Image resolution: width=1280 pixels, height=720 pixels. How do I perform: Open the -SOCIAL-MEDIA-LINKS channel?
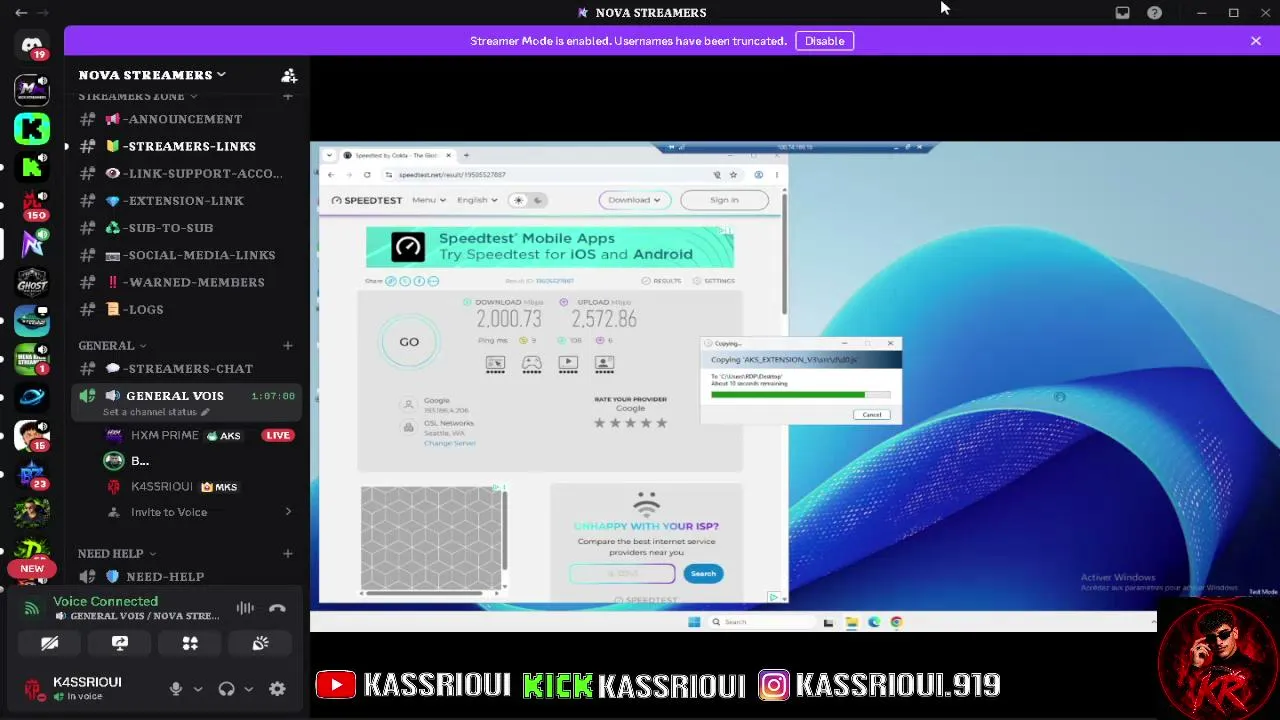point(186,255)
